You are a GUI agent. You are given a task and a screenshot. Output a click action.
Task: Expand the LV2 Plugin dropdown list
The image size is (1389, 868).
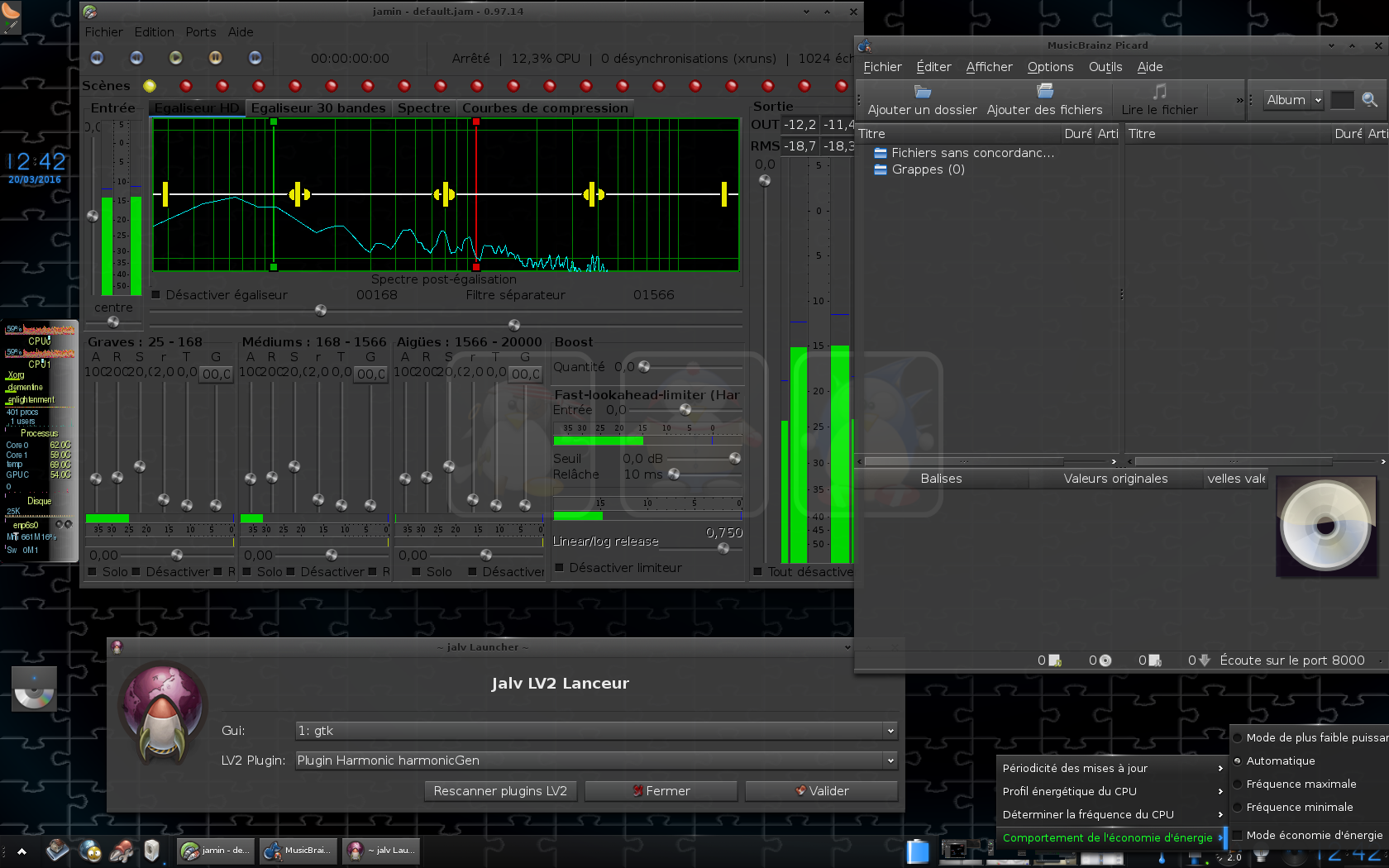pyautogui.click(x=595, y=761)
